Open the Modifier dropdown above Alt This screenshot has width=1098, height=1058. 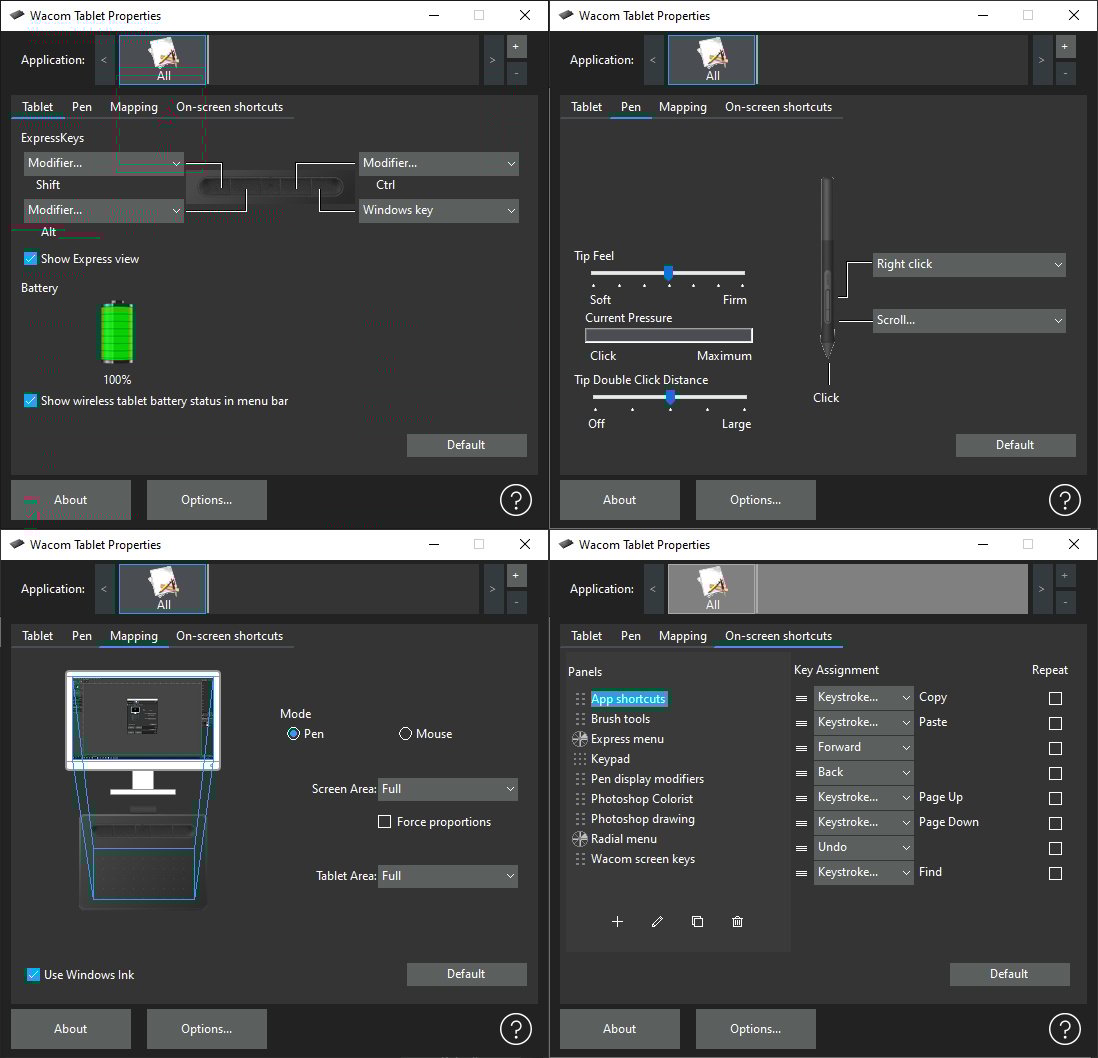[x=104, y=210]
